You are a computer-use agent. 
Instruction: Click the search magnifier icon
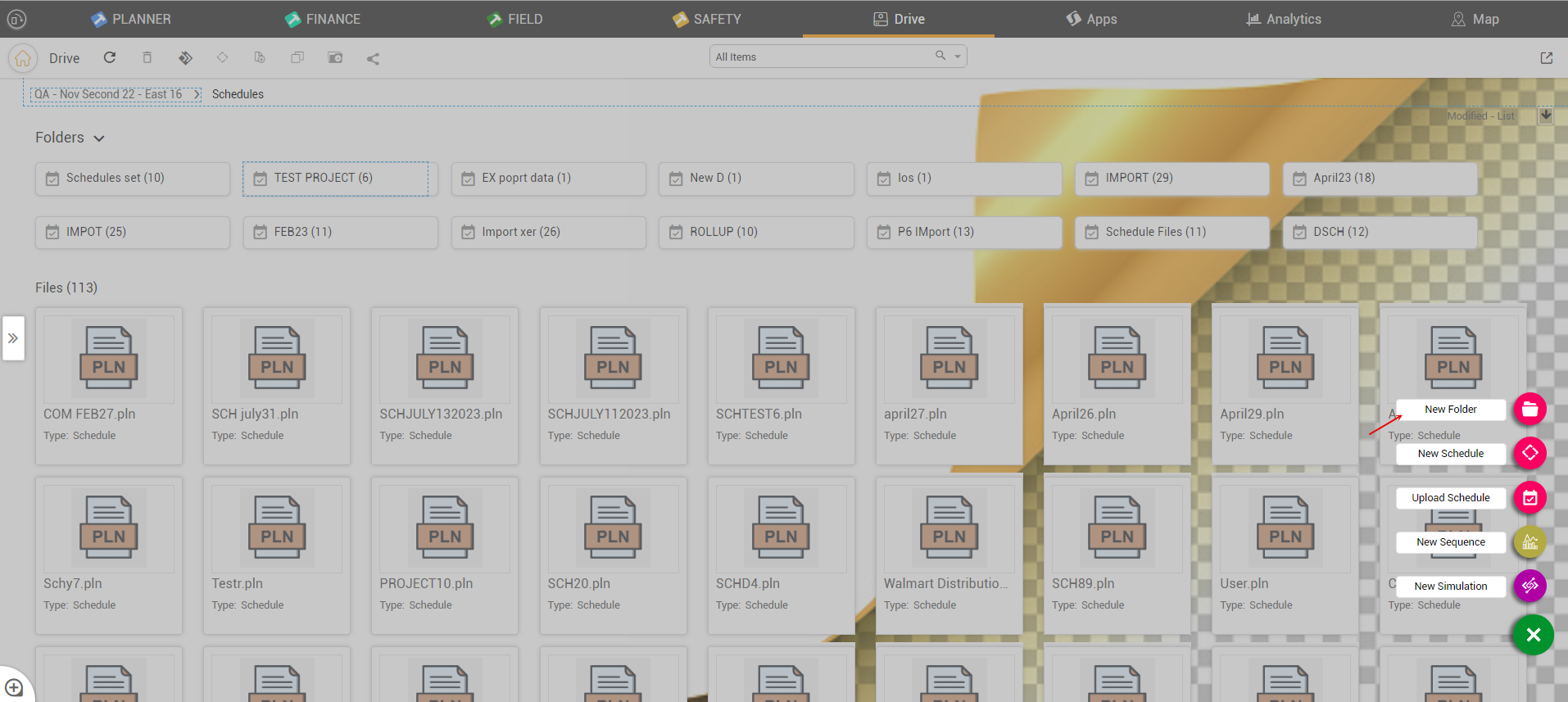point(940,56)
